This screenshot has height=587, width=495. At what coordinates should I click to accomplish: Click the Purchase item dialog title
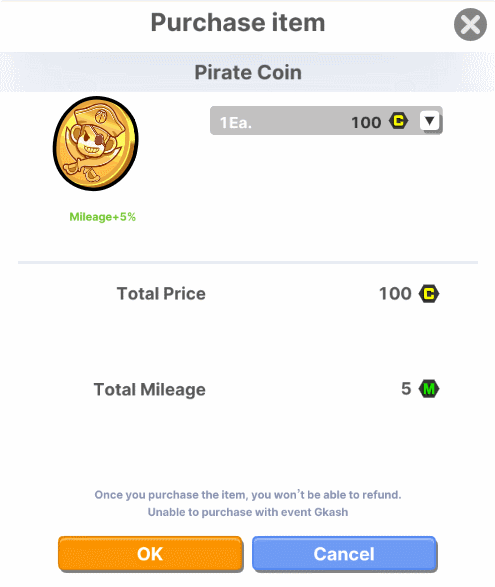(238, 22)
